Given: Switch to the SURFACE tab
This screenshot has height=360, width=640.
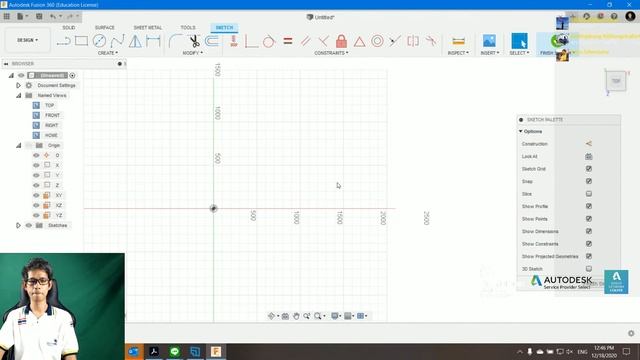Looking at the screenshot, I should click(104, 27).
